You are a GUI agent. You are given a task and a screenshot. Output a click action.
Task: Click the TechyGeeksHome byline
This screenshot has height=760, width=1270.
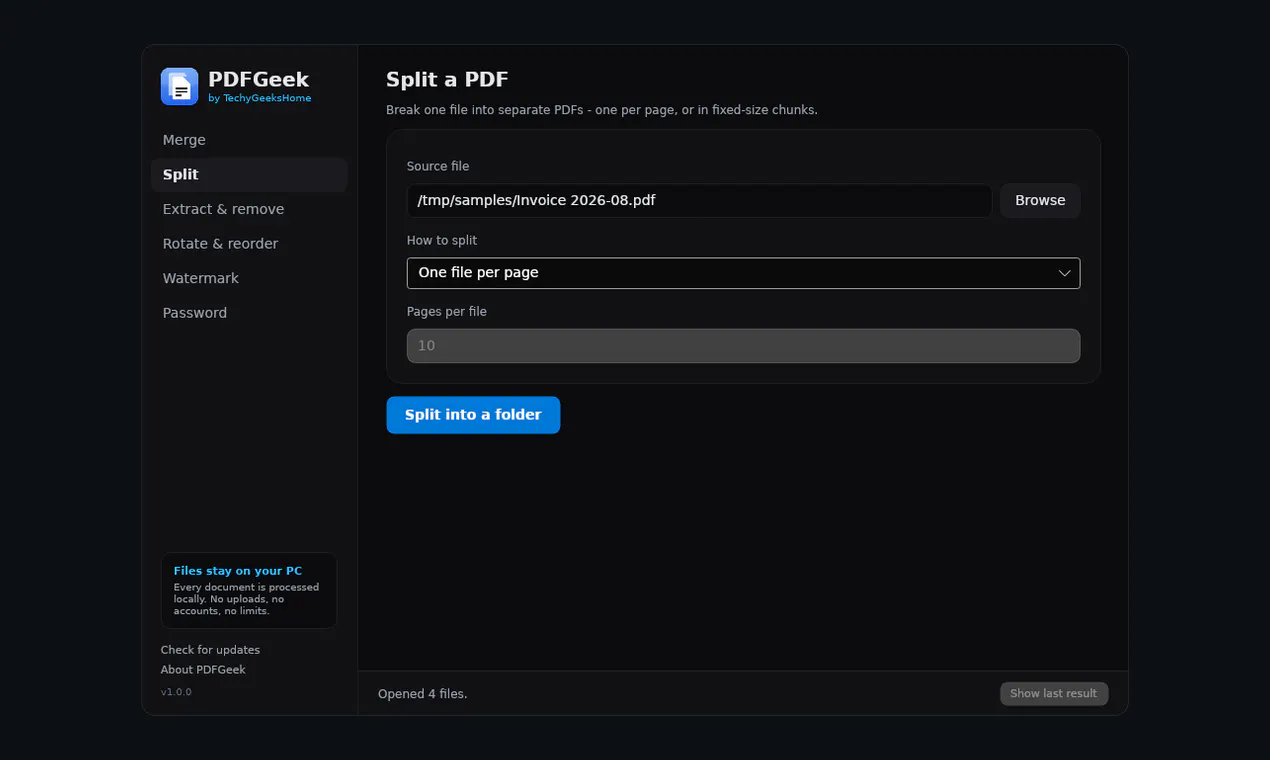260,99
